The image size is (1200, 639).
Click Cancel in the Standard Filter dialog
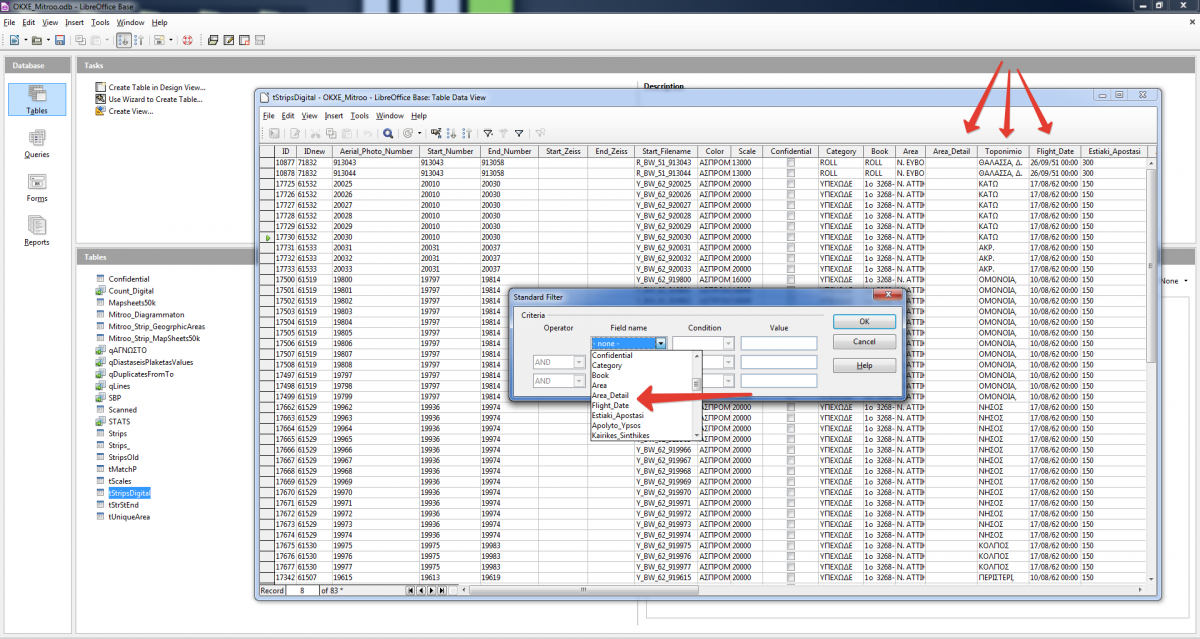[x=864, y=341]
